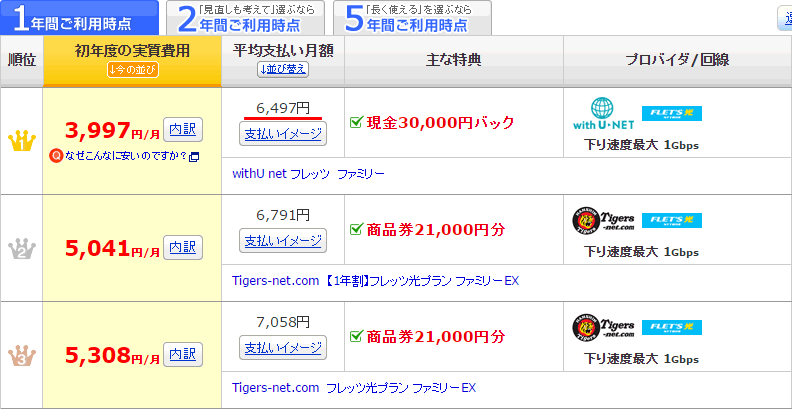Click the bronze crown rank 3 icon
Screen dimensions: 792x409
(21, 355)
